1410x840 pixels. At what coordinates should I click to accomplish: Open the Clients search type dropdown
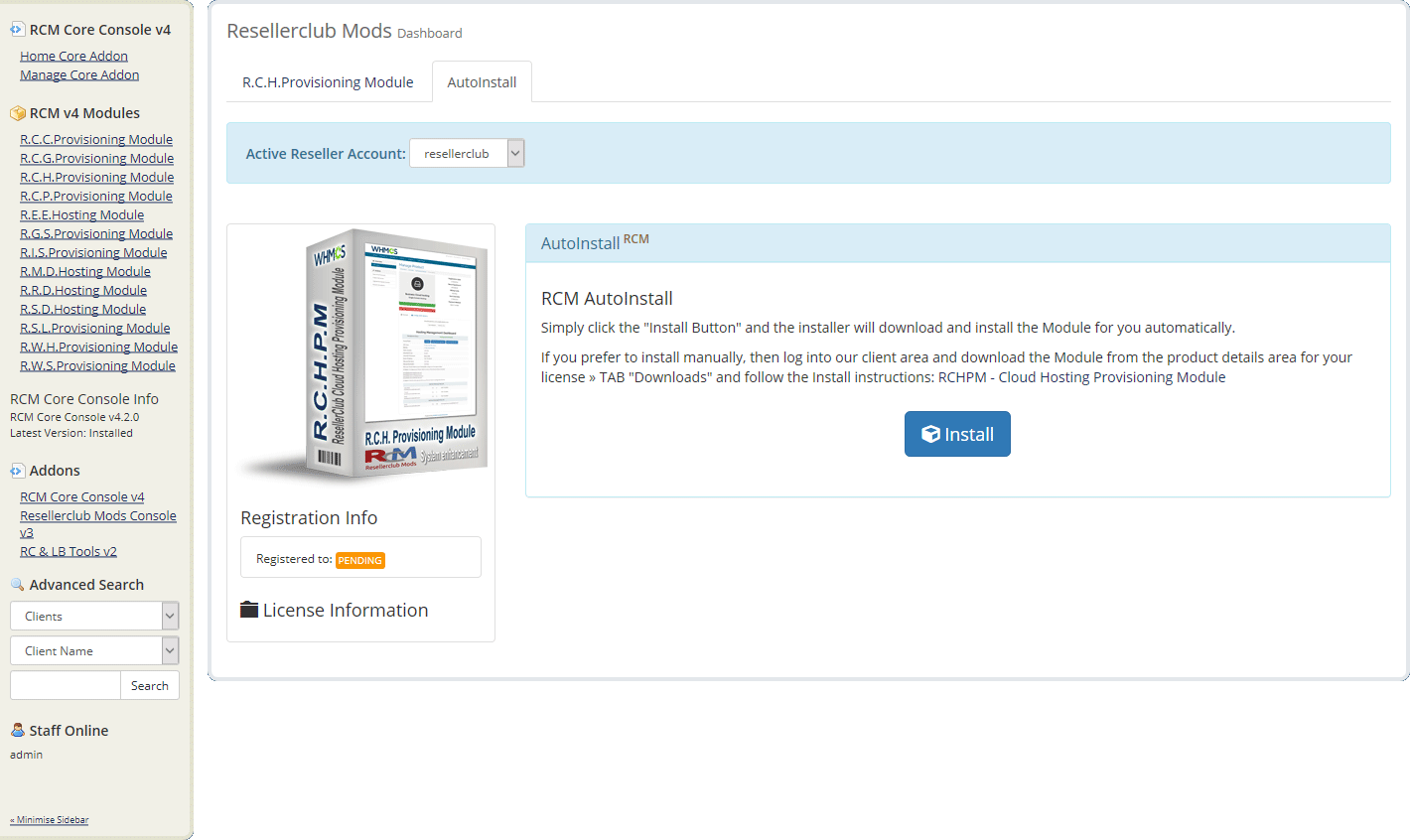pos(94,616)
